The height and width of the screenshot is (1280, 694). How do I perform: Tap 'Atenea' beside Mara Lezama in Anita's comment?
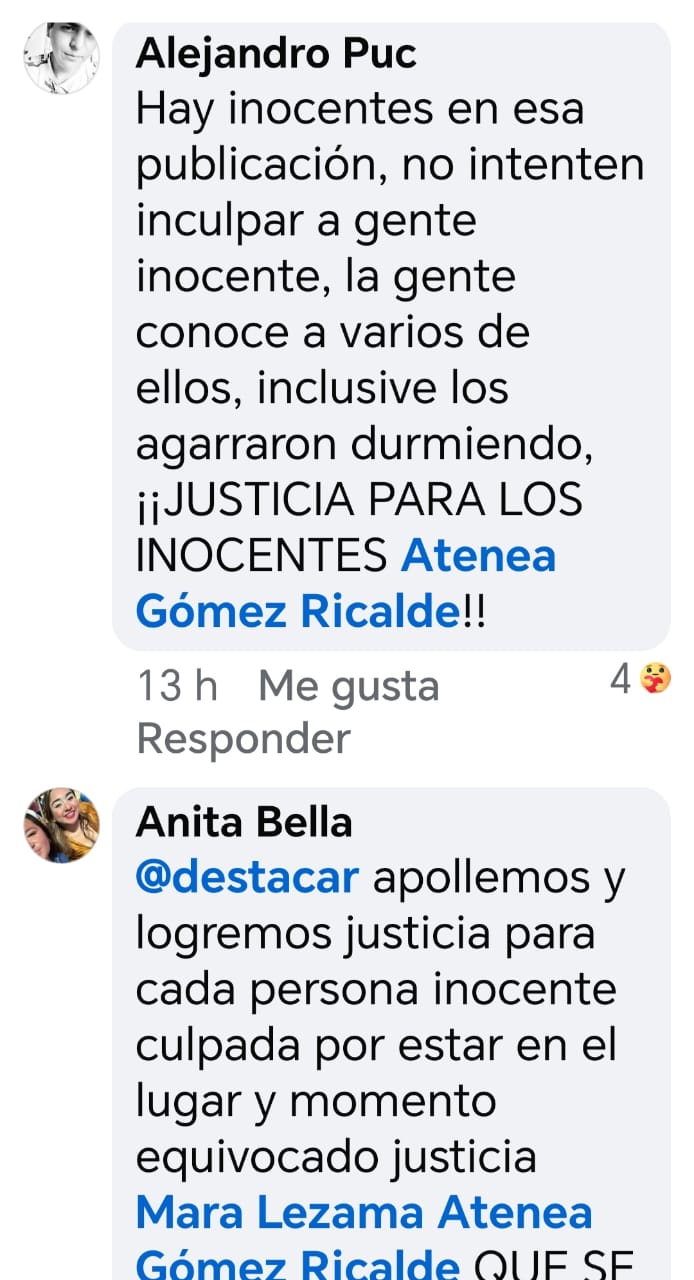(x=516, y=1213)
